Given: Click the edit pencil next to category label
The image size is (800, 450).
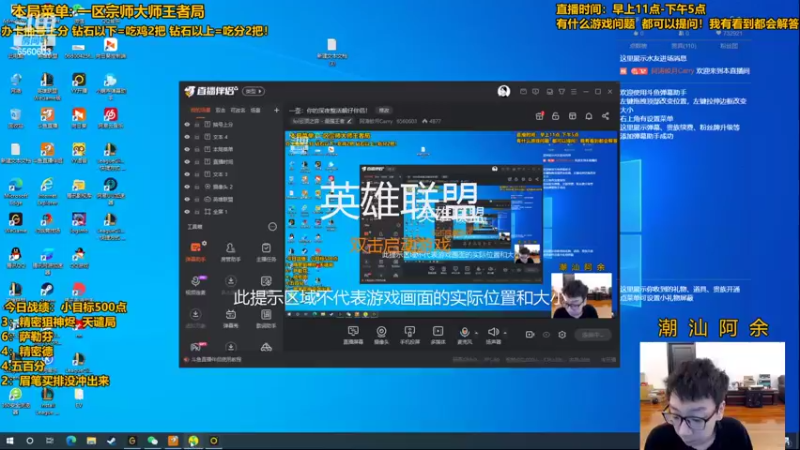Looking at the screenshot, I should click(349, 121).
